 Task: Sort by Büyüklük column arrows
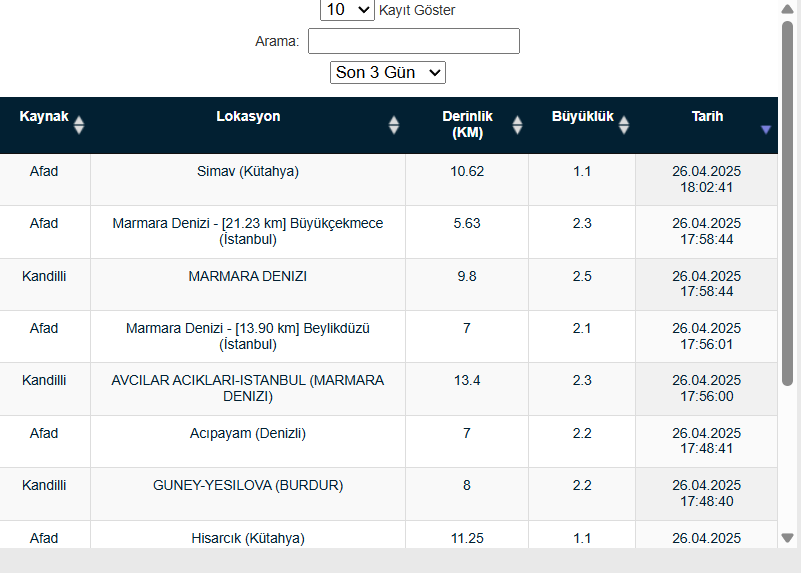624,125
